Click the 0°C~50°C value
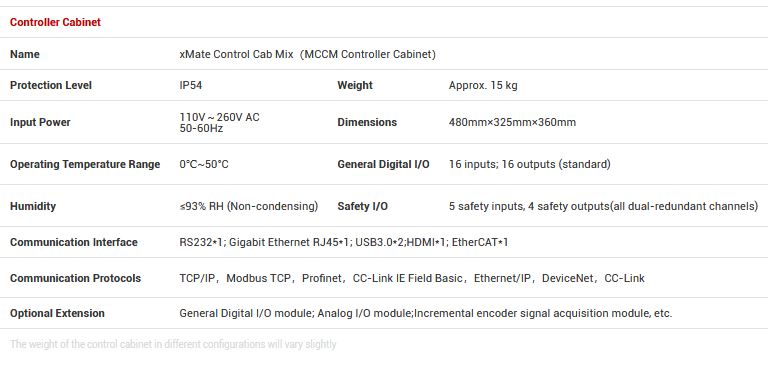This screenshot has width=774, height=368. click(204, 164)
